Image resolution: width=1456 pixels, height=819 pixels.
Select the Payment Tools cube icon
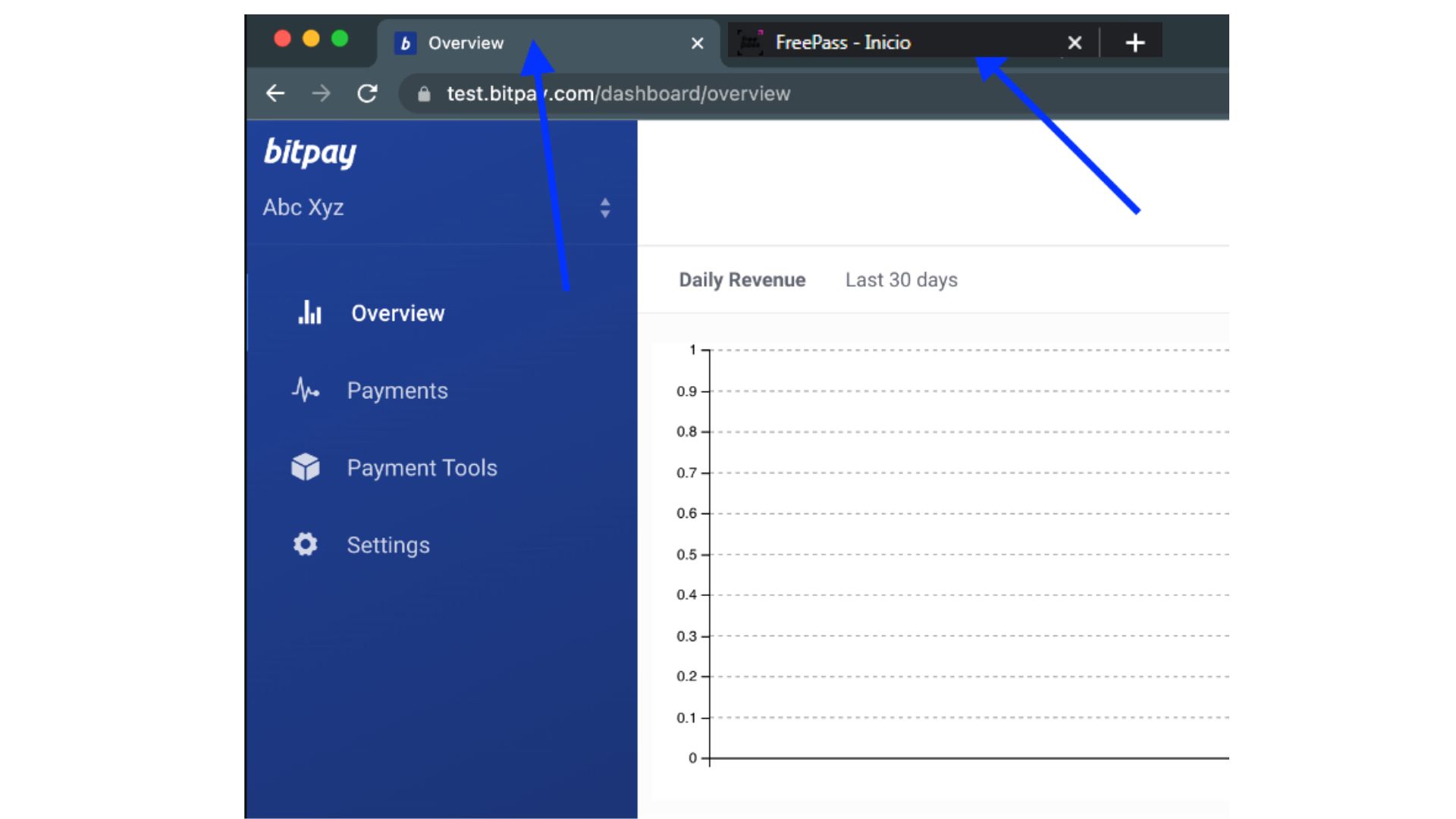[x=306, y=467]
